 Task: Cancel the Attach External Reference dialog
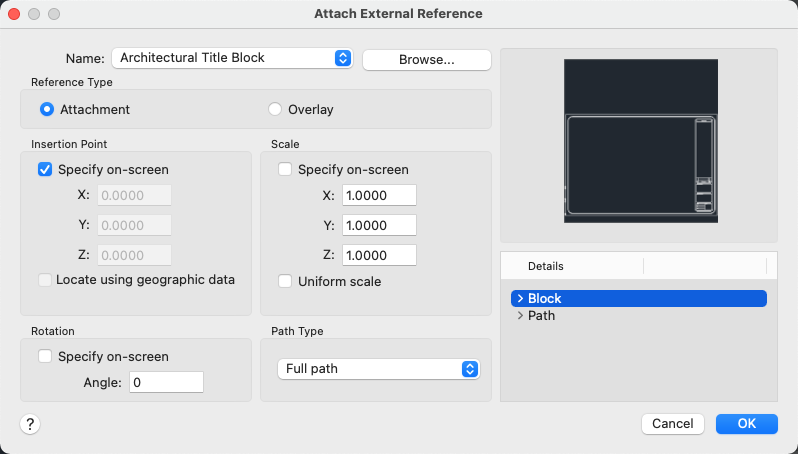click(x=673, y=423)
